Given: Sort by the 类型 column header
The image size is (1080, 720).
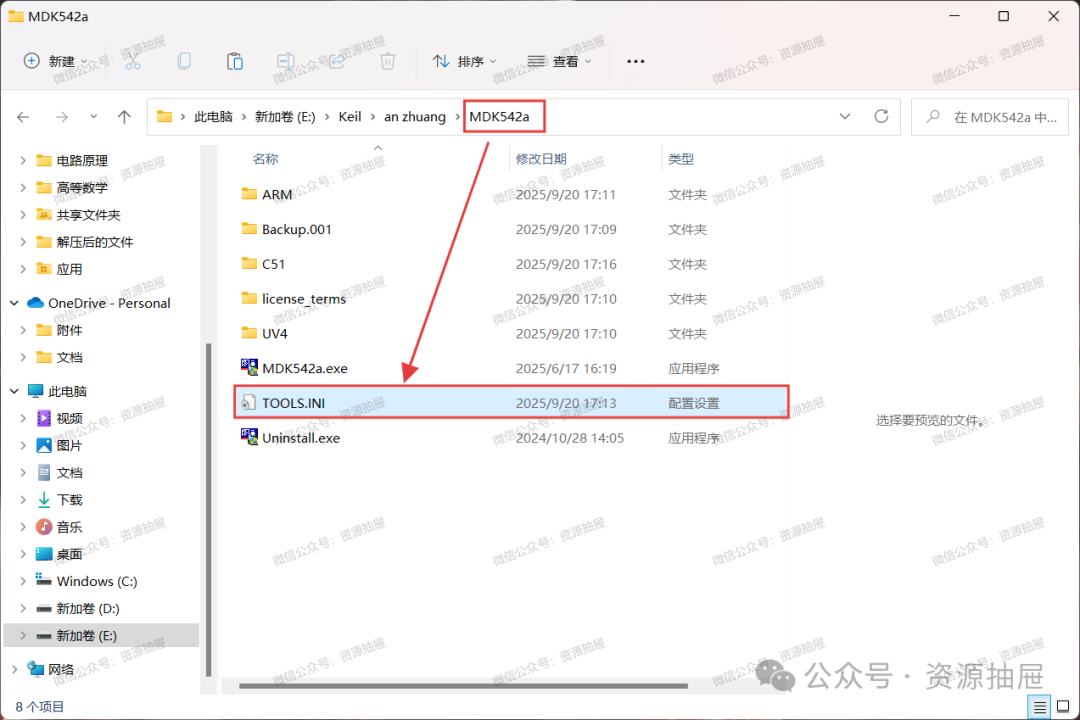Looking at the screenshot, I should 681,159.
